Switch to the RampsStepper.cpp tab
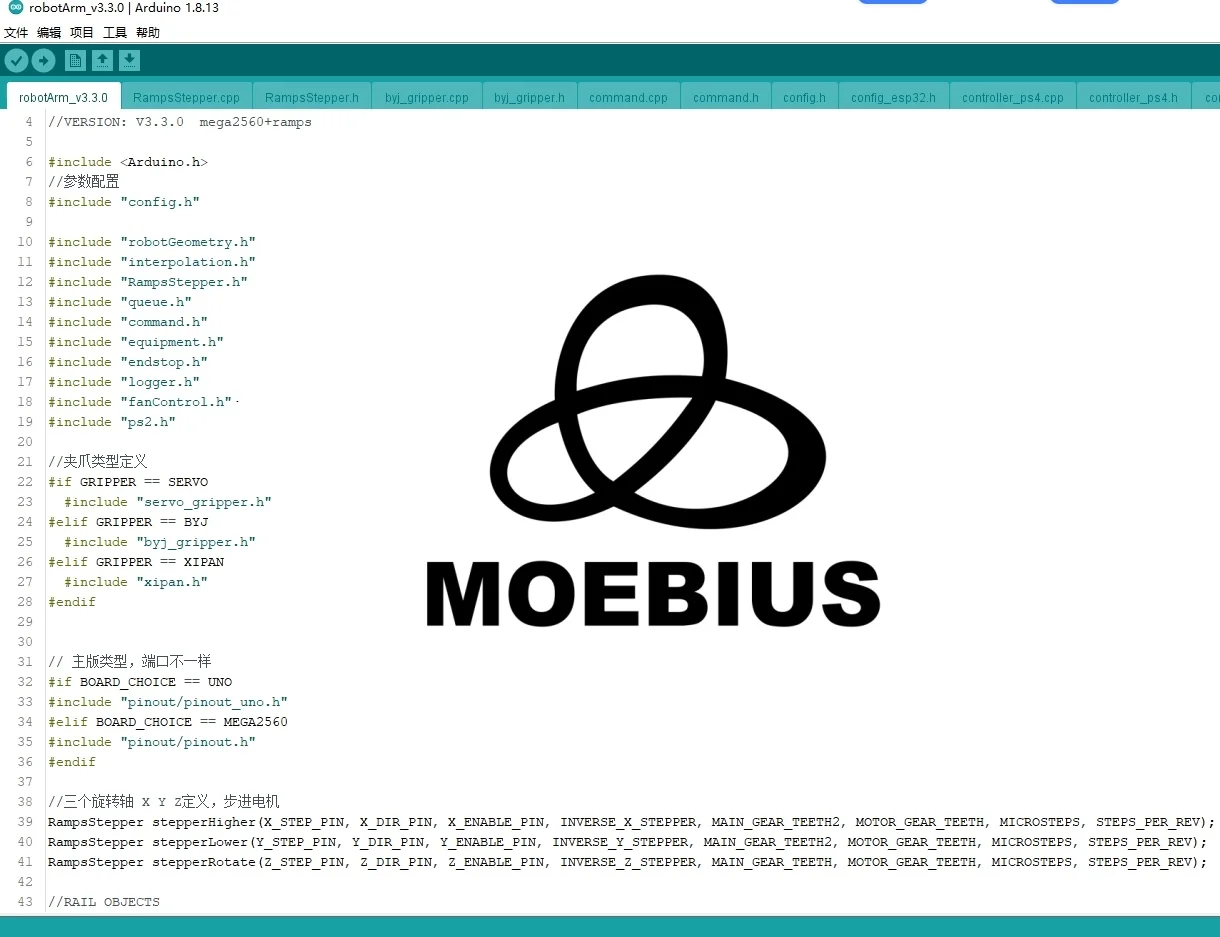This screenshot has height=937, width=1220. (x=187, y=97)
